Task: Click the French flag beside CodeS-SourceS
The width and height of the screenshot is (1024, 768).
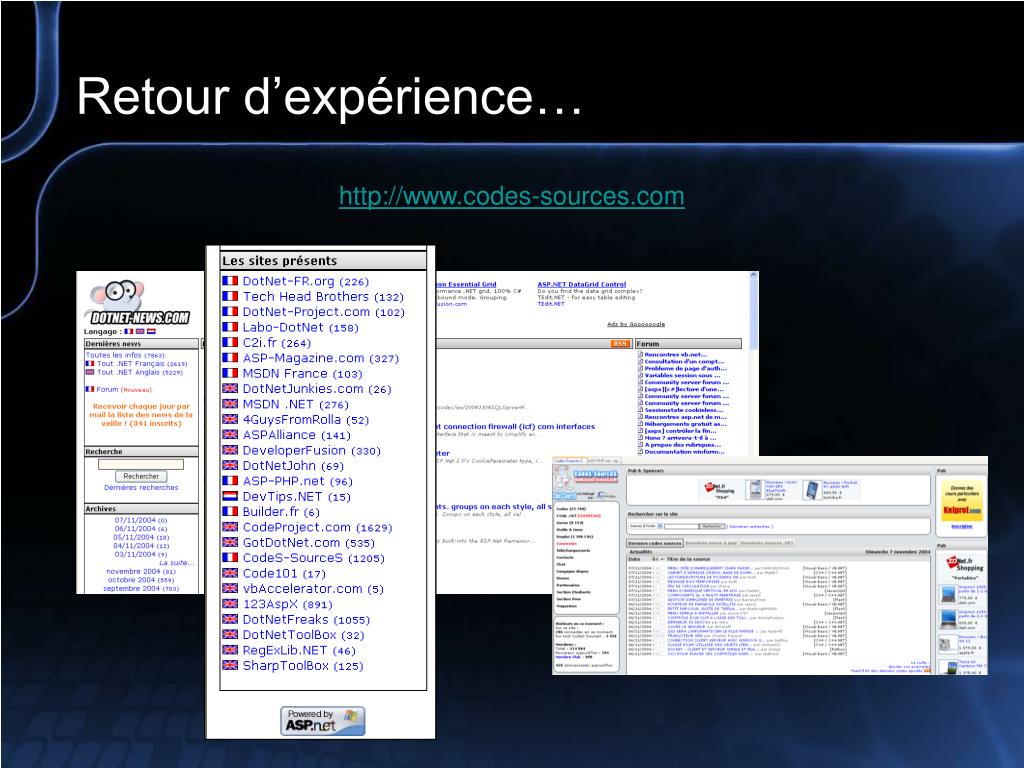Action: pos(230,558)
